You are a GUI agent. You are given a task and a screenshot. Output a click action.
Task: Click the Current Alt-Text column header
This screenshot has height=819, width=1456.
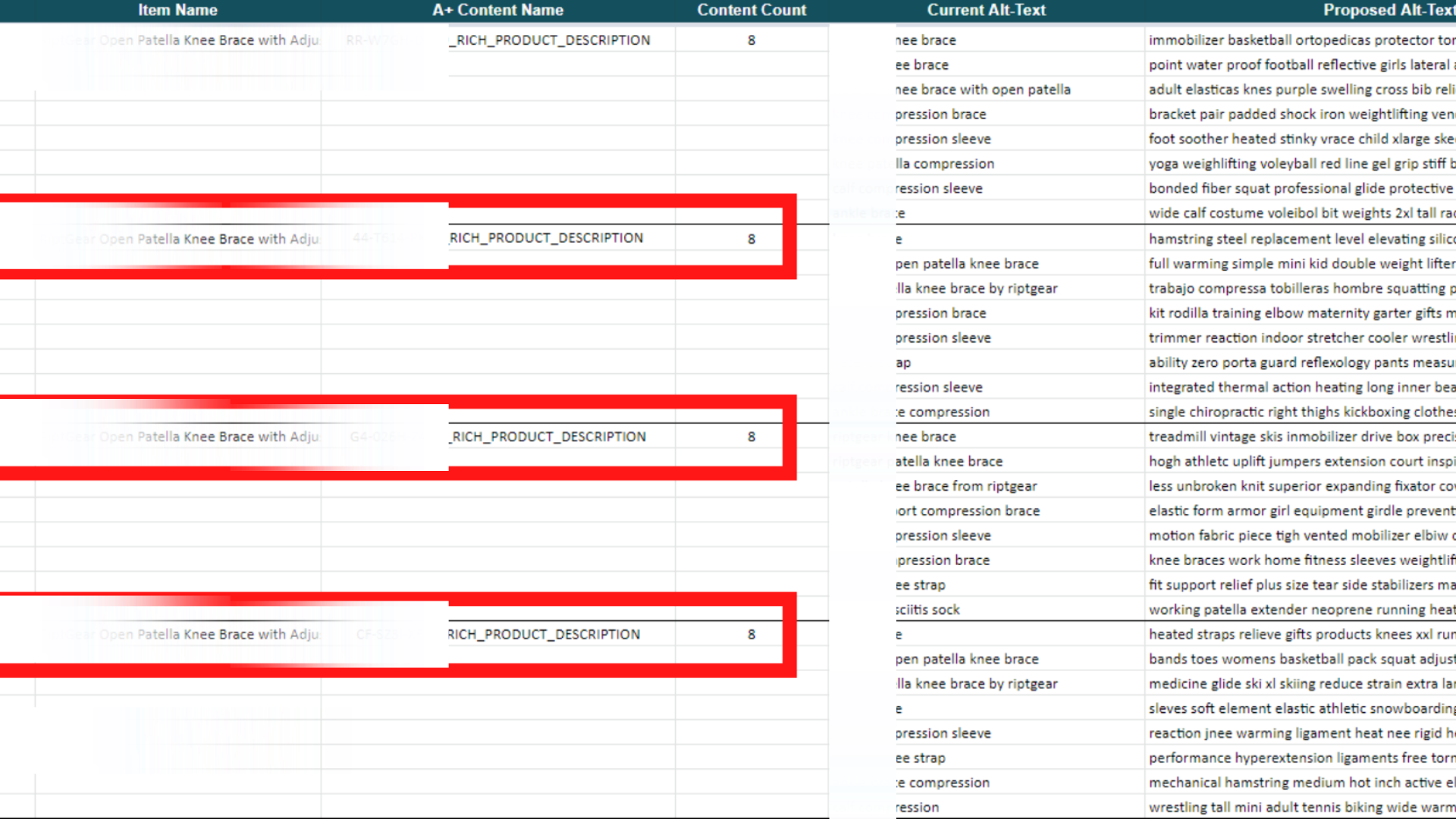(986, 10)
